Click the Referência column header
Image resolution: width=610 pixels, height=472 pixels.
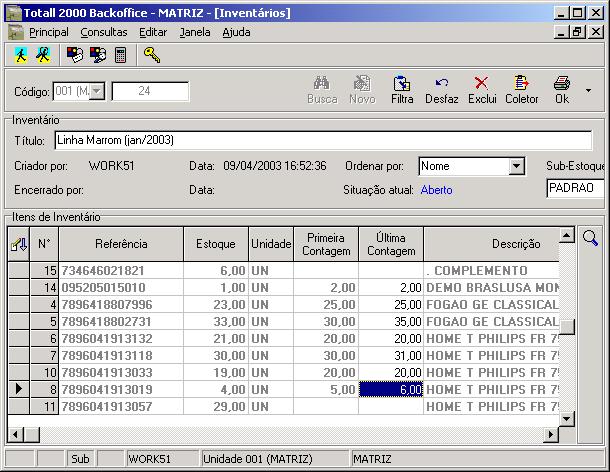(x=121, y=243)
